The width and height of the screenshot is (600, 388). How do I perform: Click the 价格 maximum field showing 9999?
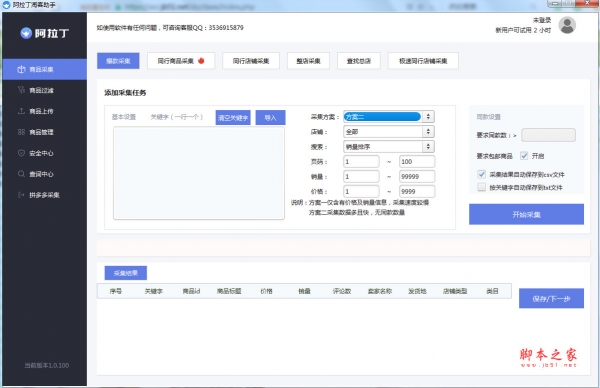417,191
